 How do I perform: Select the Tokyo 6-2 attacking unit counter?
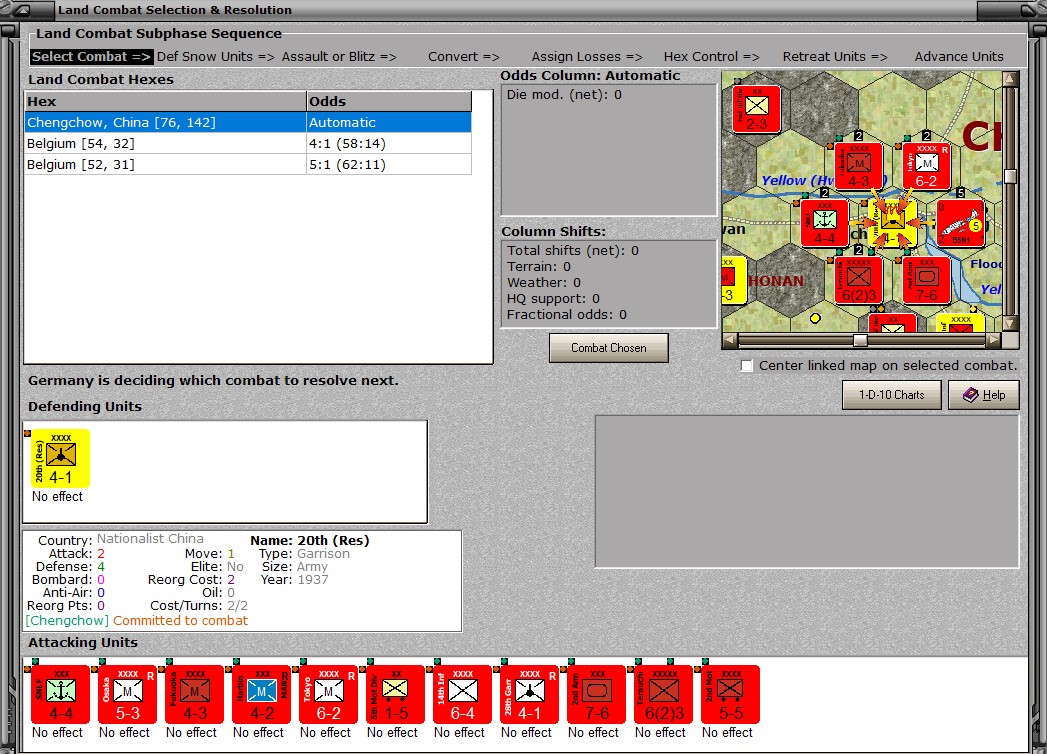click(x=328, y=694)
